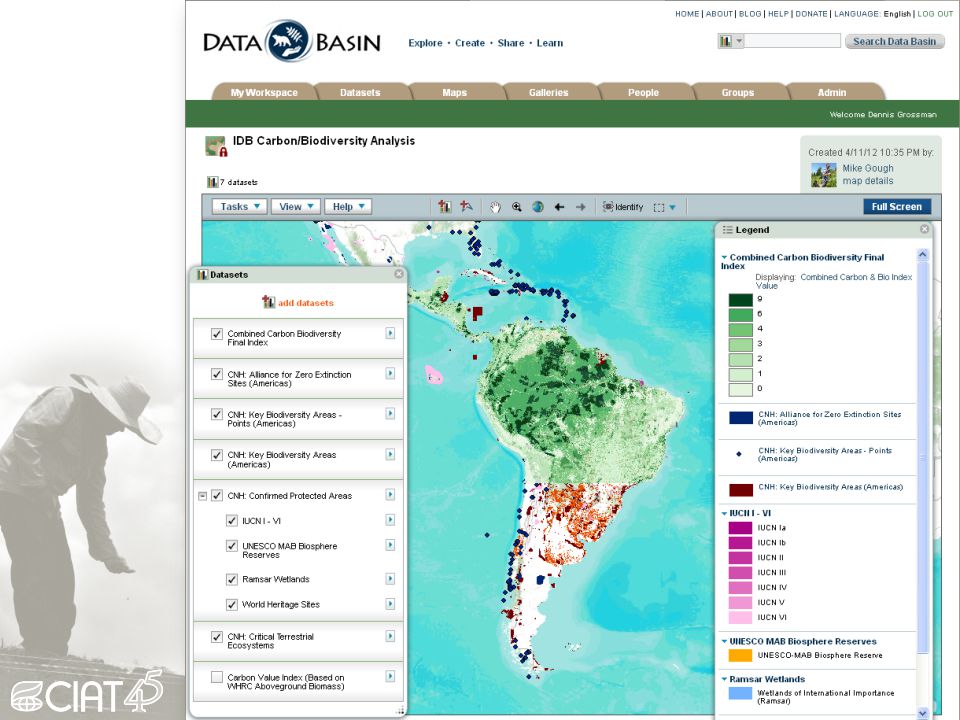Open the Groups tab
This screenshot has width=960, height=720.
[x=737, y=92]
